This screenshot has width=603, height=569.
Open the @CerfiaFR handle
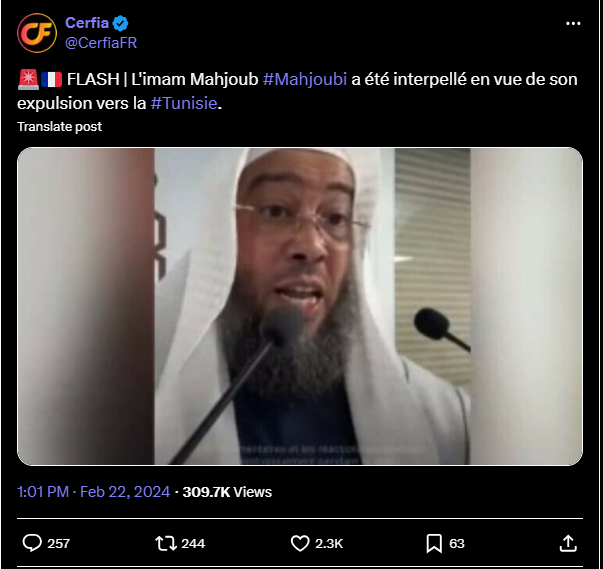coord(101,43)
